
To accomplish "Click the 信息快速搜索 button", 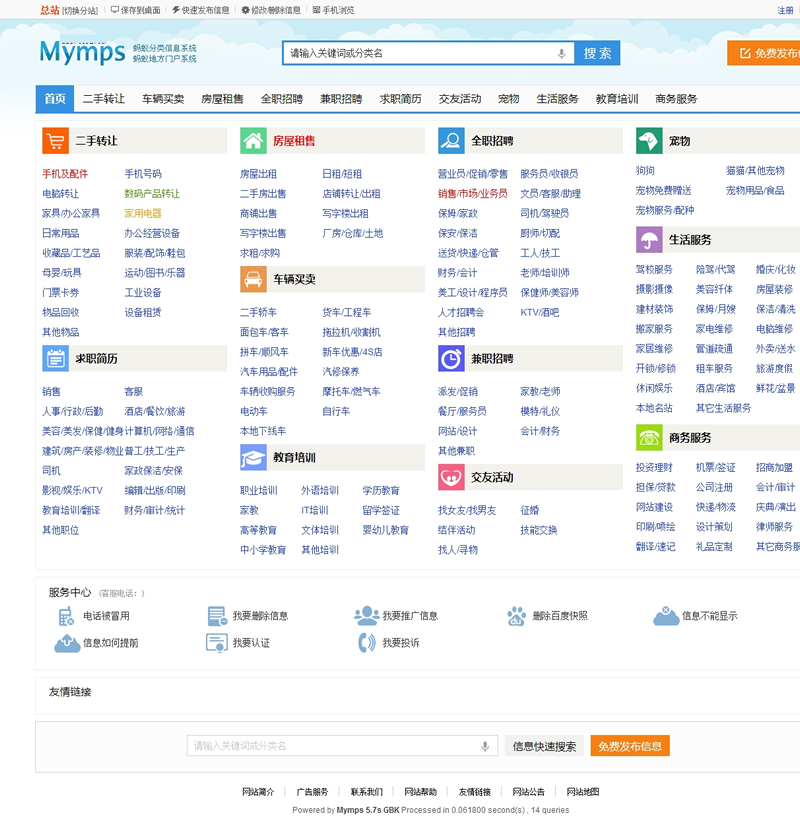I will pyautogui.click(x=544, y=746).
